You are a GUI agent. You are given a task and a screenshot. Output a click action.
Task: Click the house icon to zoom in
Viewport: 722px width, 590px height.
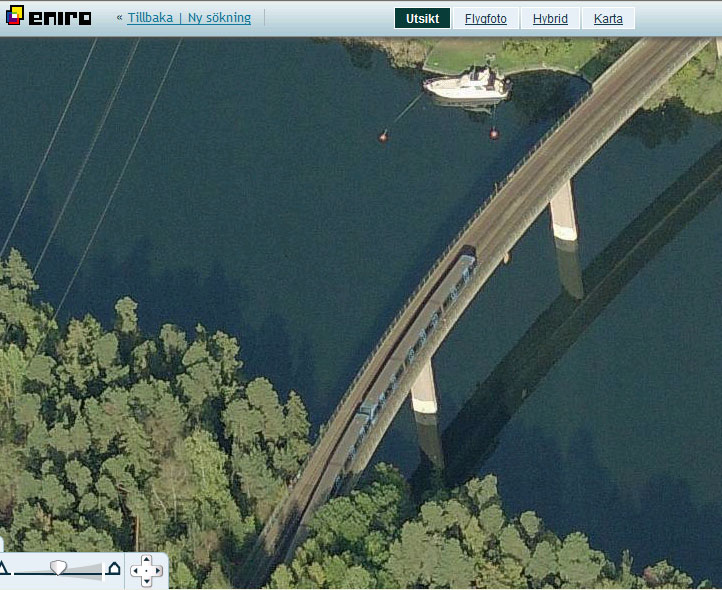pos(114,568)
